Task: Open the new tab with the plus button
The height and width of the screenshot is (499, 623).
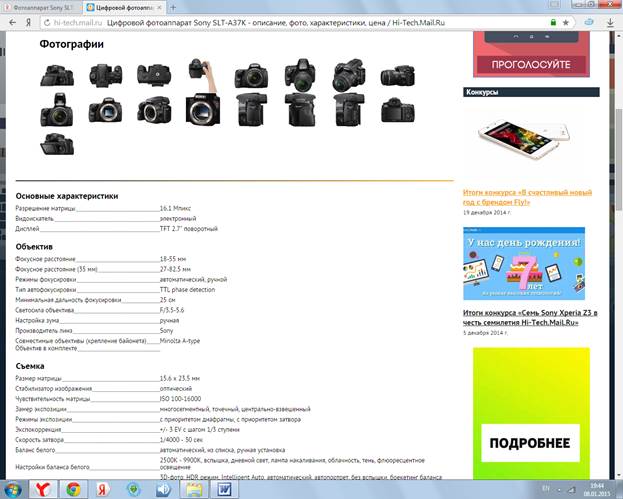Action: [x=173, y=7]
